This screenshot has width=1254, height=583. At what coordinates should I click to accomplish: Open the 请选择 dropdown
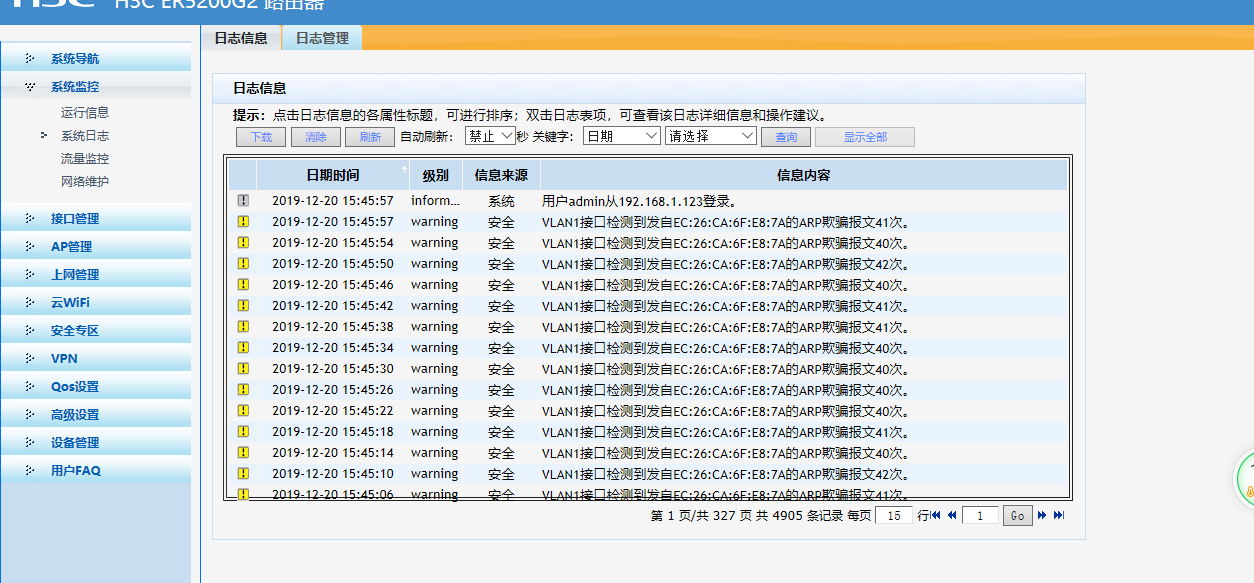tap(711, 136)
